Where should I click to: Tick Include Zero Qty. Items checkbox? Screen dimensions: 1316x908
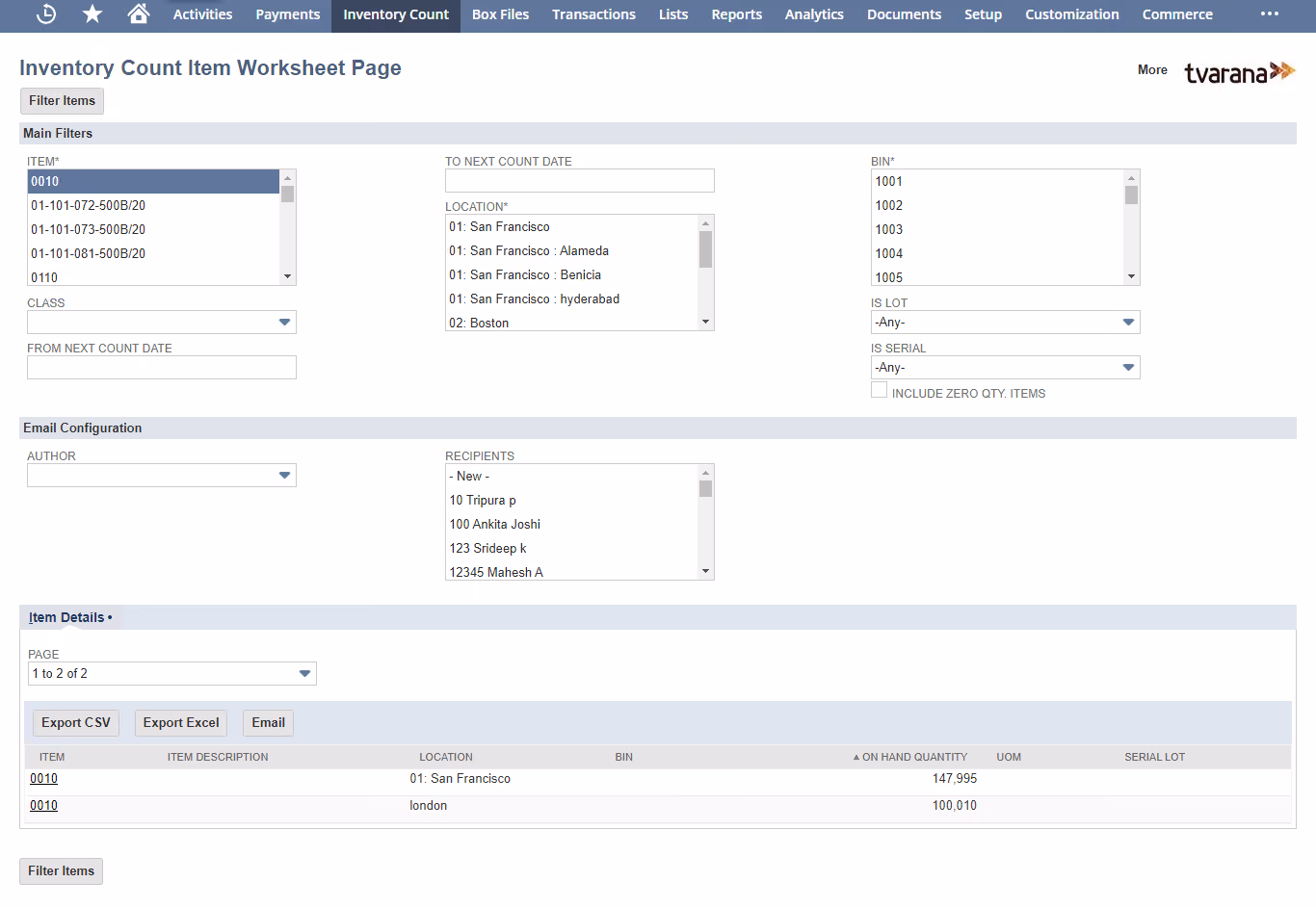point(879,390)
